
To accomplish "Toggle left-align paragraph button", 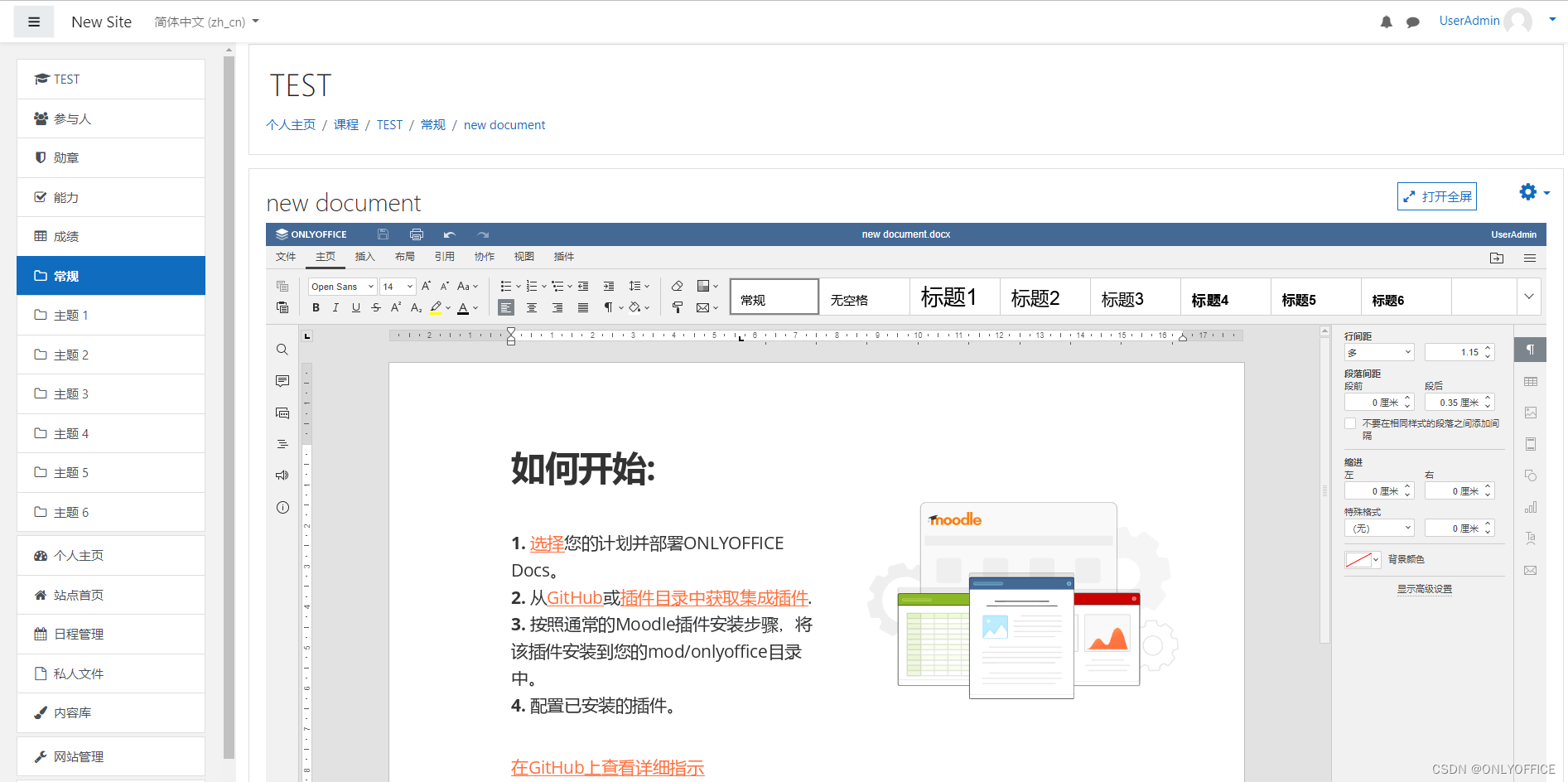I will 506,307.
